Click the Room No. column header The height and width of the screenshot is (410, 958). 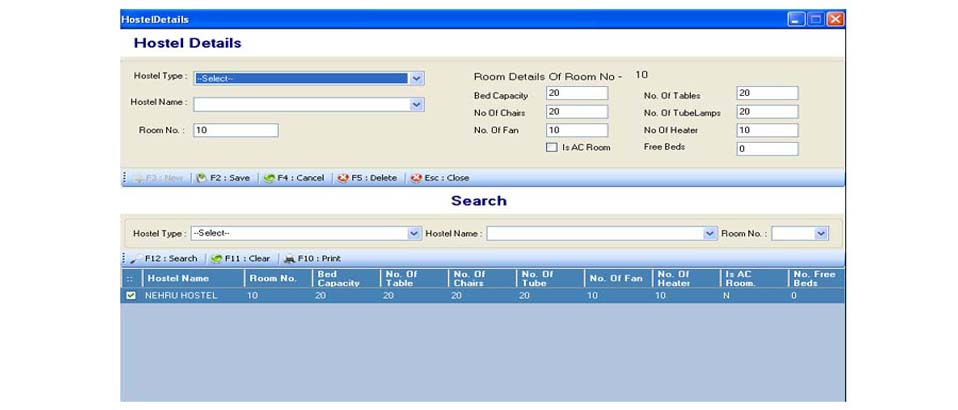279,279
